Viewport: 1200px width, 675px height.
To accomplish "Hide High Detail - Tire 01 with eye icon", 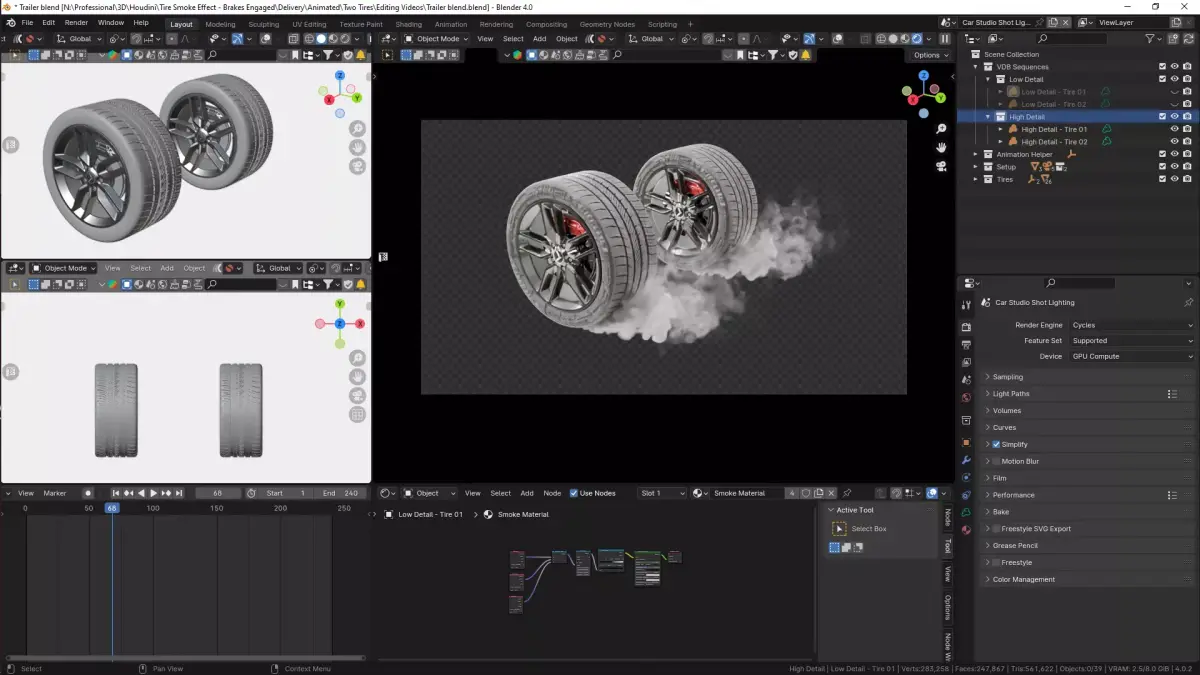I will (1175, 129).
